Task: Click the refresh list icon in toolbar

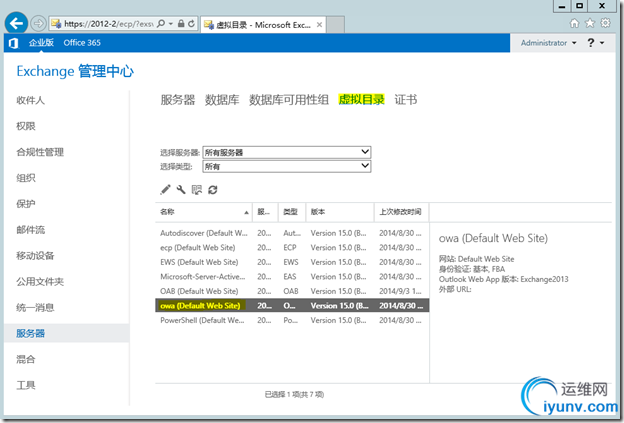Action: [x=213, y=190]
